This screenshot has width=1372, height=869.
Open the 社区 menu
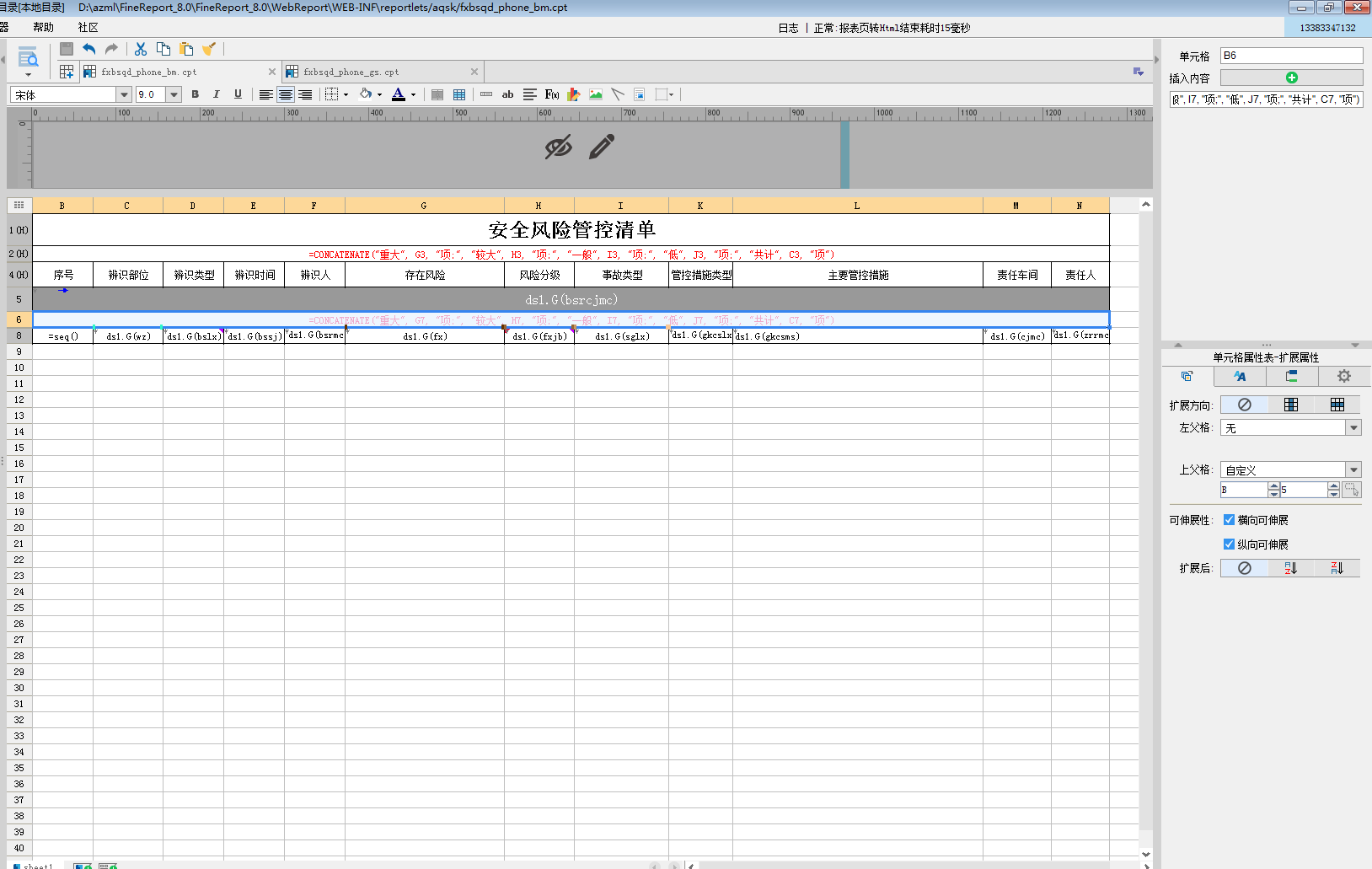point(88,28)
